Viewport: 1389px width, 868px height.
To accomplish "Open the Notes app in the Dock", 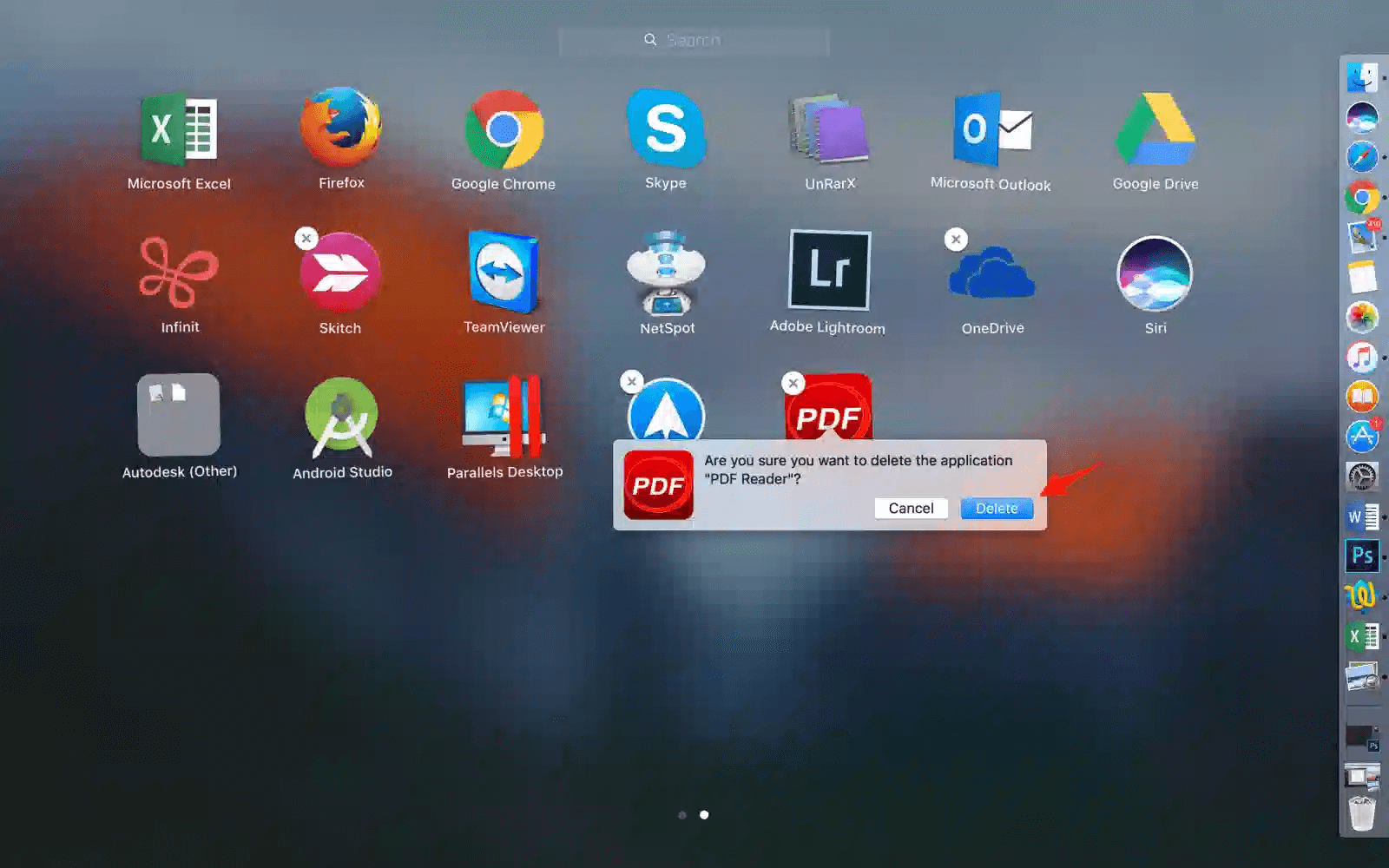I will [x=1362, y=277].
